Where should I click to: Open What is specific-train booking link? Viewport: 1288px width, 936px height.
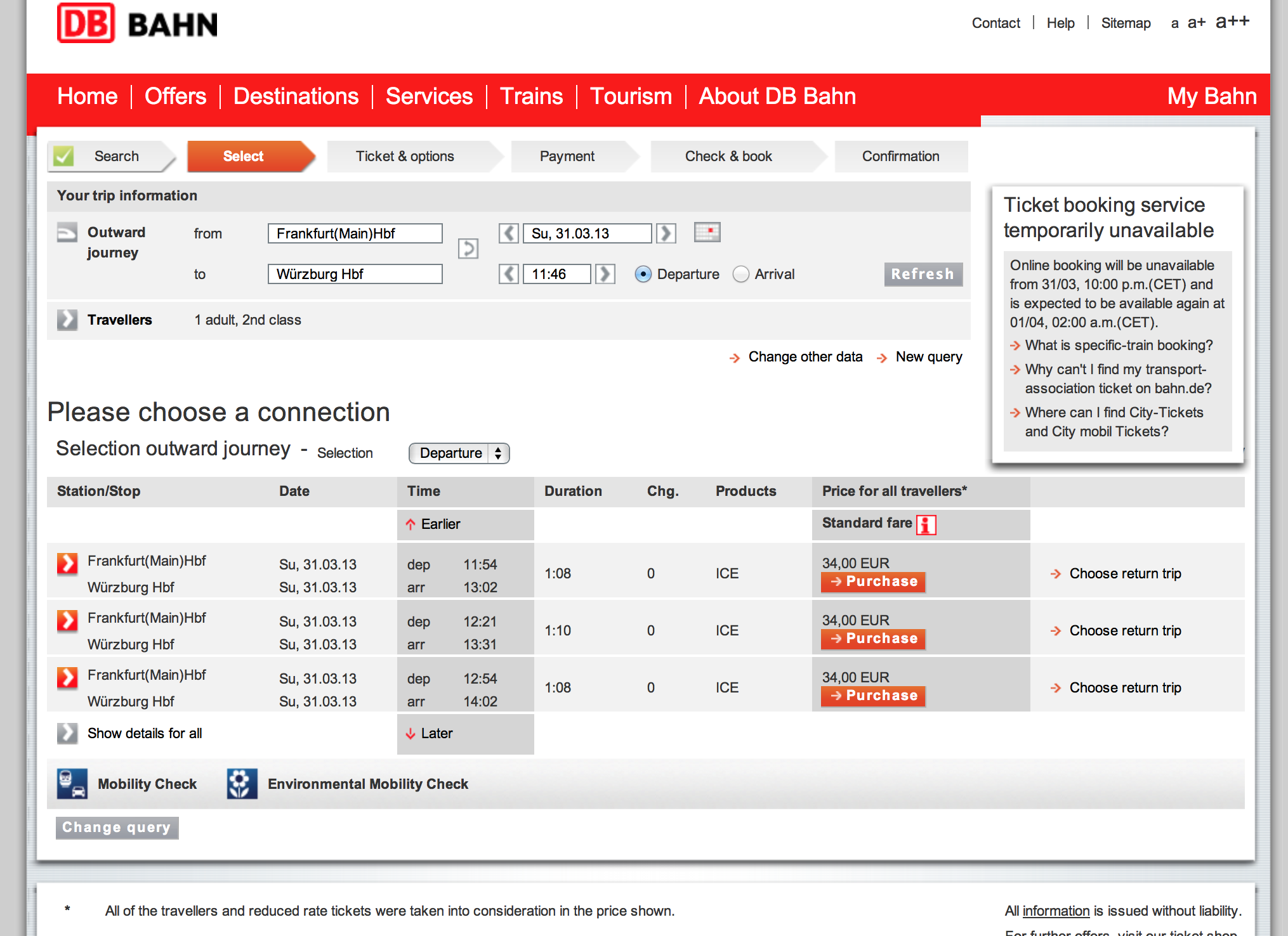coord(1119,345)
